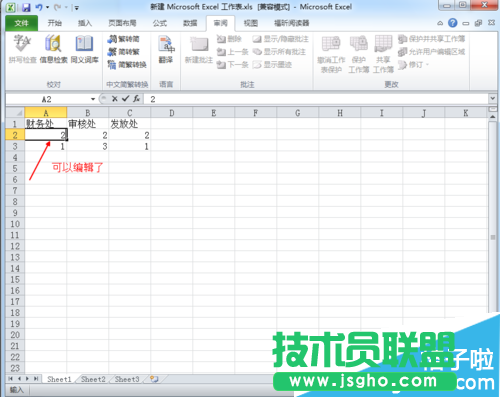Switch to the 视图 (View) tab
The image size is (500, 397).
tap(251, 23)
